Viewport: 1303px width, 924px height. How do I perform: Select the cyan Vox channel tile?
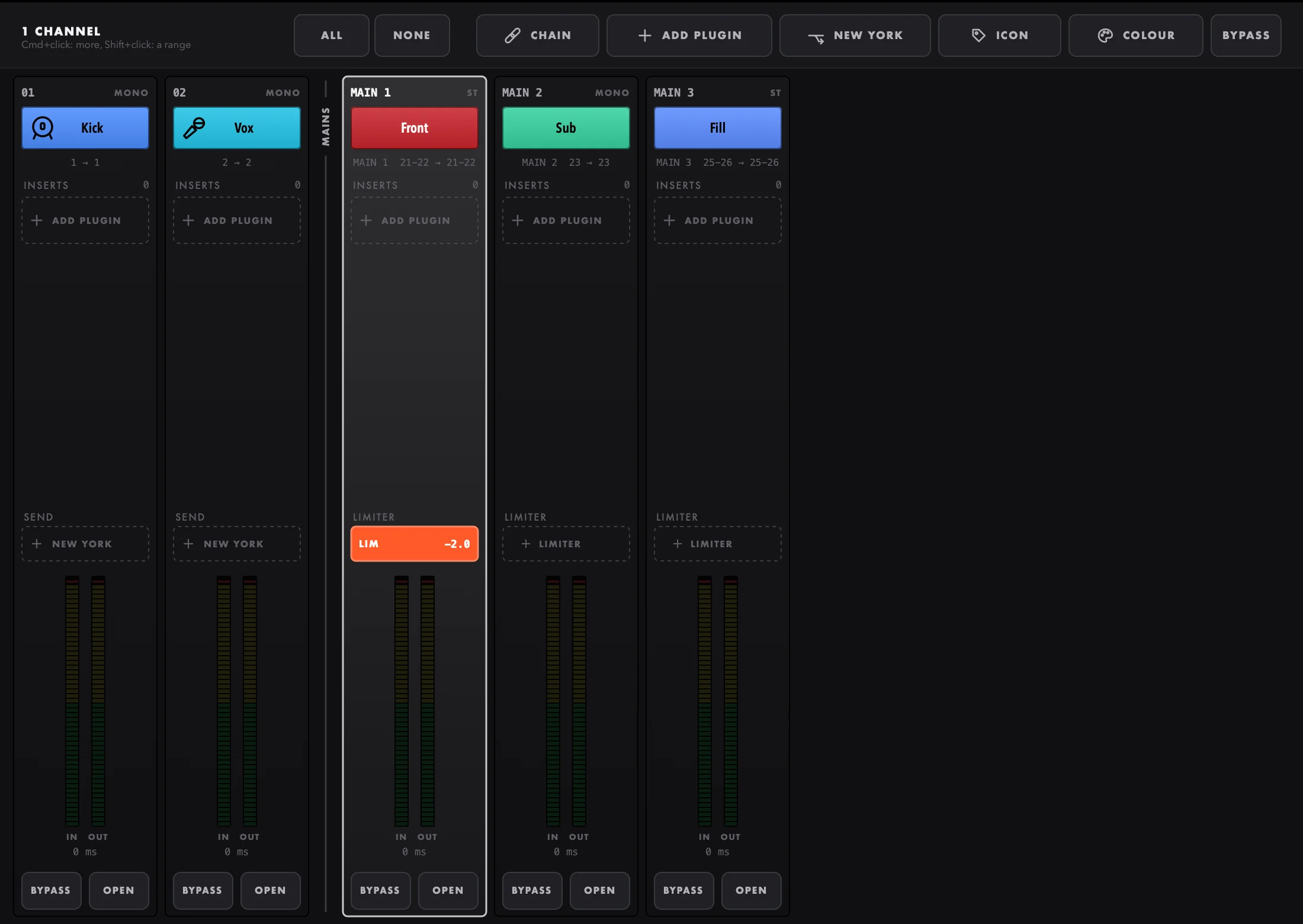click(x=237, y=128)
